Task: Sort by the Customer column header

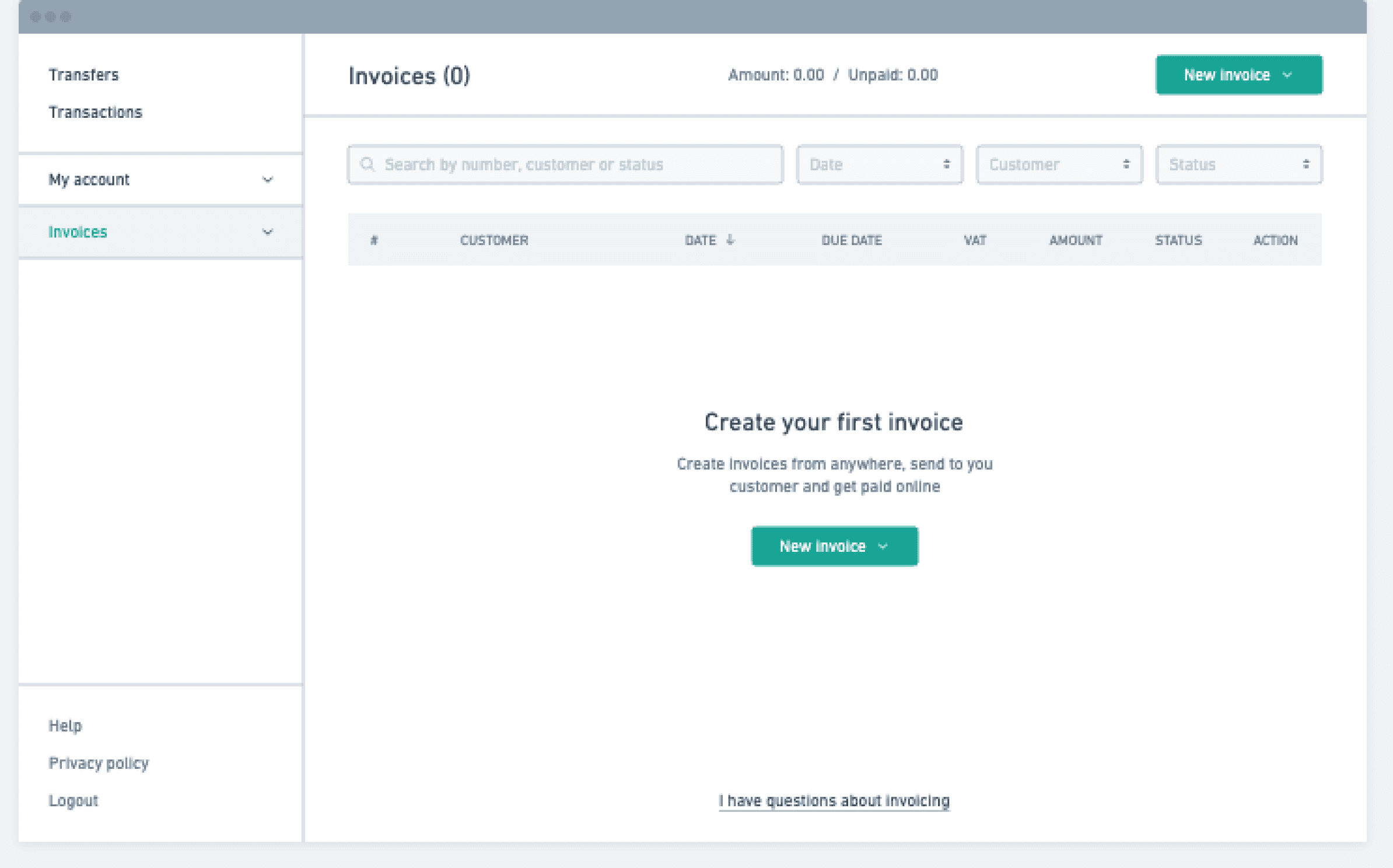Action: pos(494,240)
